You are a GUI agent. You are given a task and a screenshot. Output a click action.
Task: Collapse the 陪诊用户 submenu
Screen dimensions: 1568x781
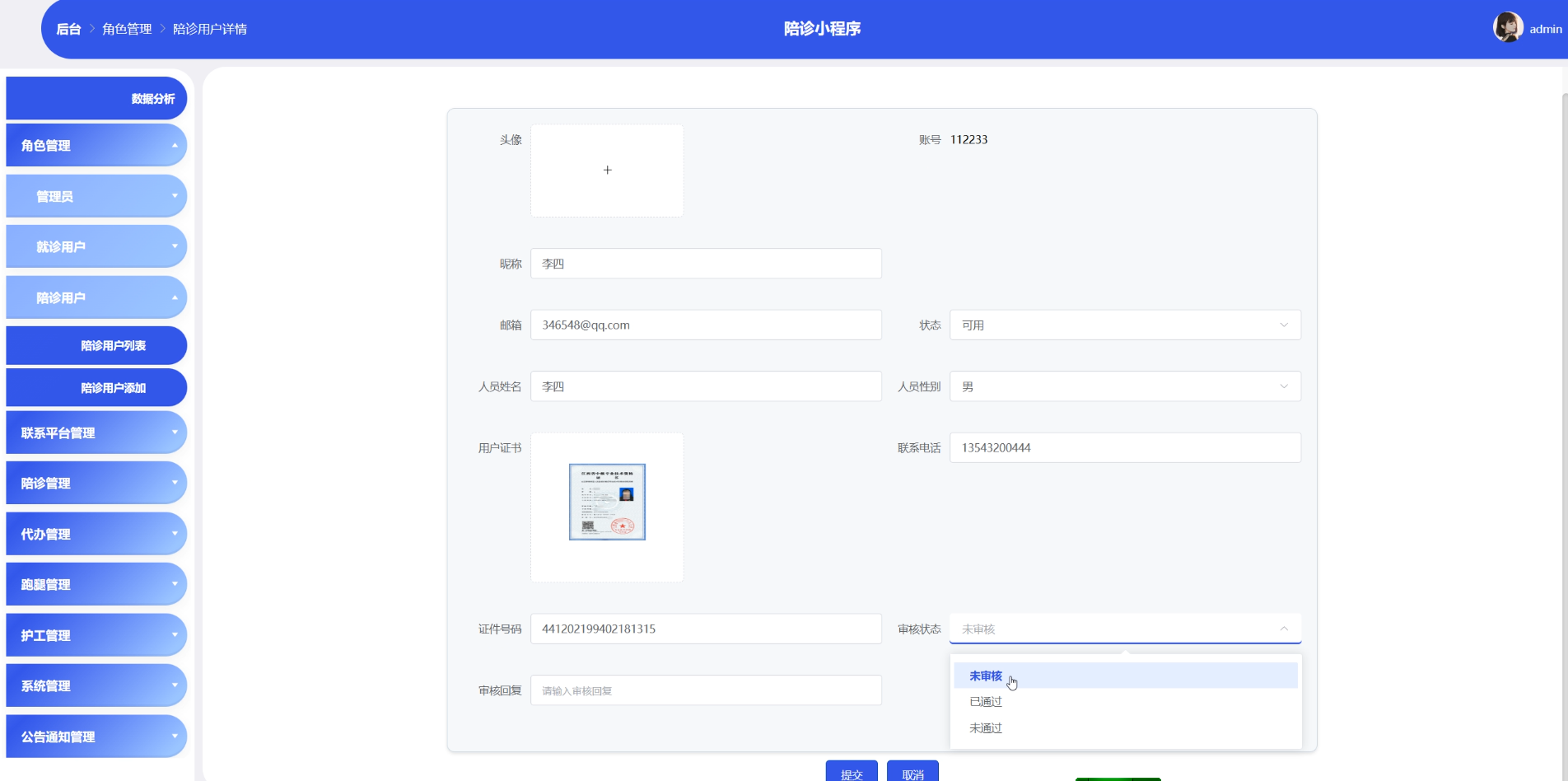tap(96, 297)
